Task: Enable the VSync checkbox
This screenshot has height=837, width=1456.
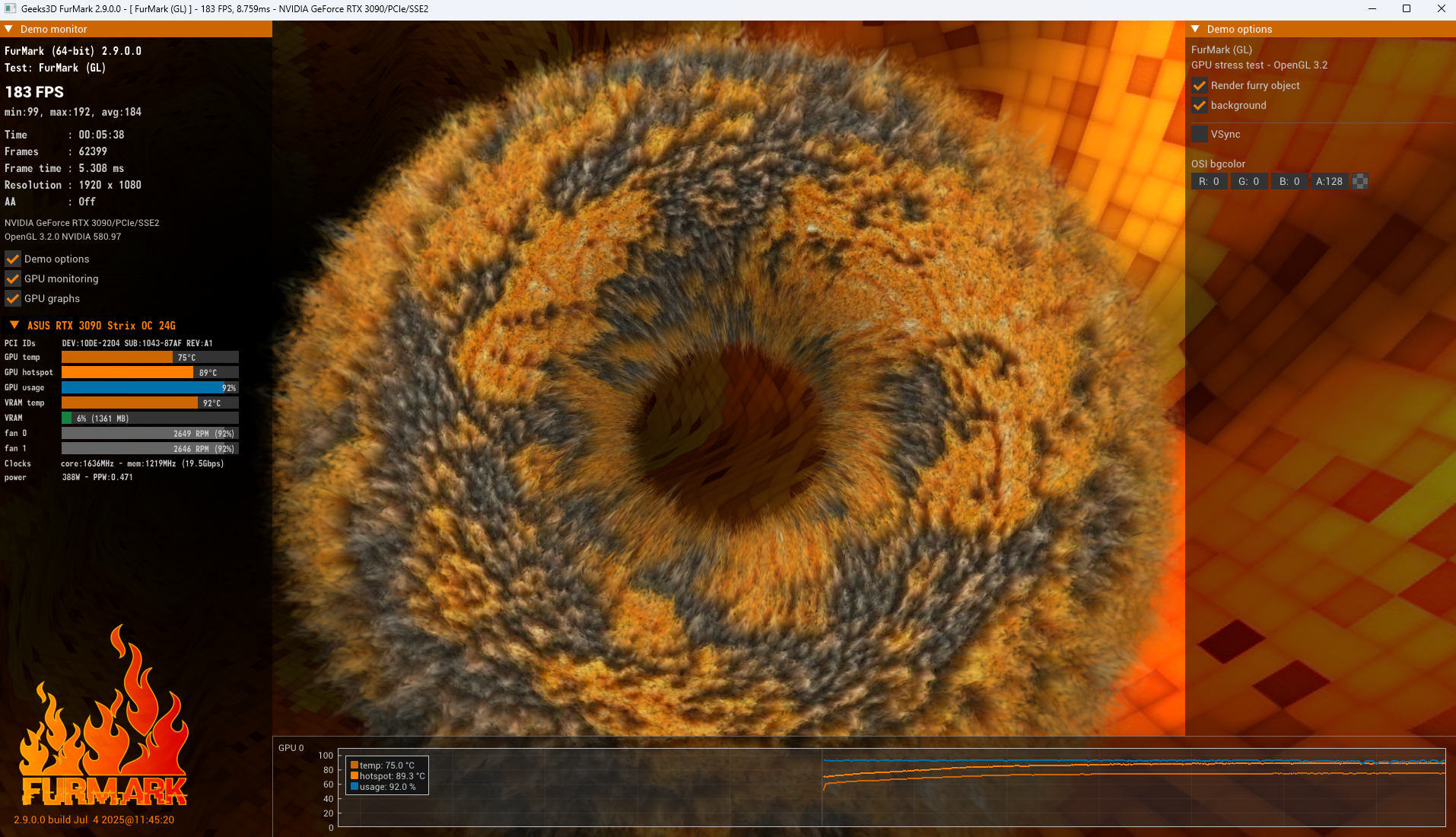Action: click(1200, 134)
